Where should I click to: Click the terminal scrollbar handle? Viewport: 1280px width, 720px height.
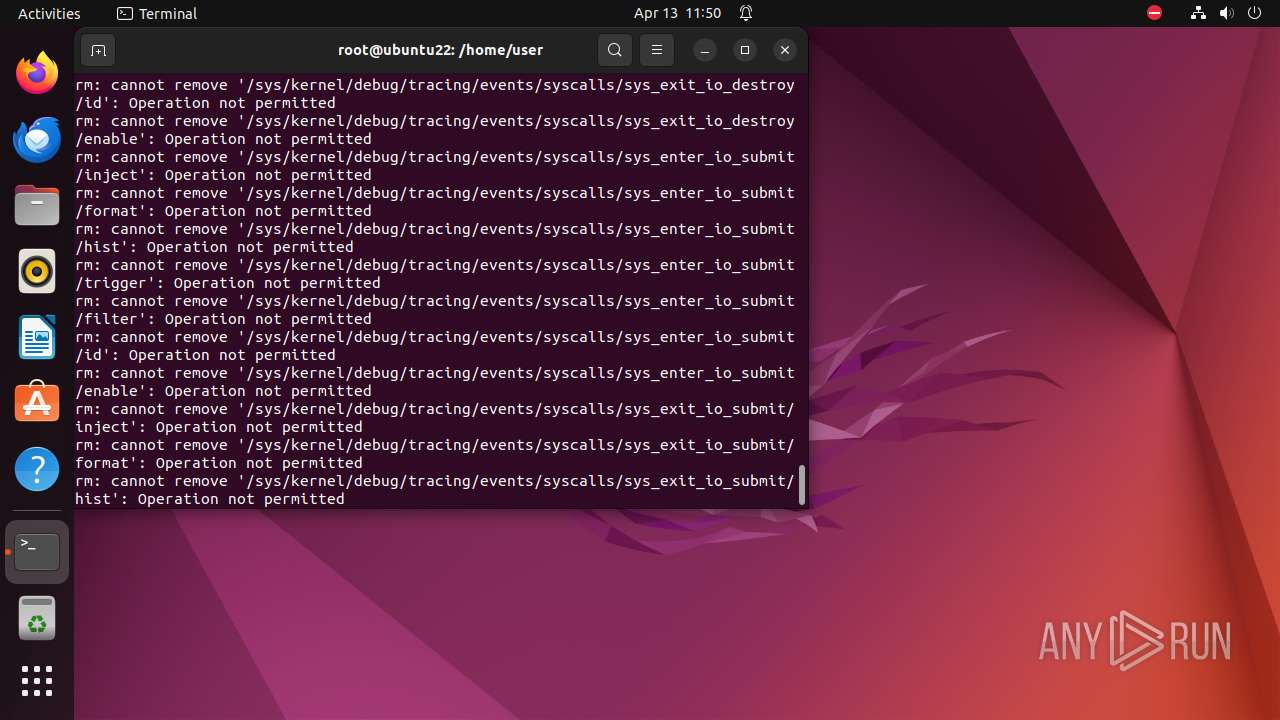pos(802,485)
